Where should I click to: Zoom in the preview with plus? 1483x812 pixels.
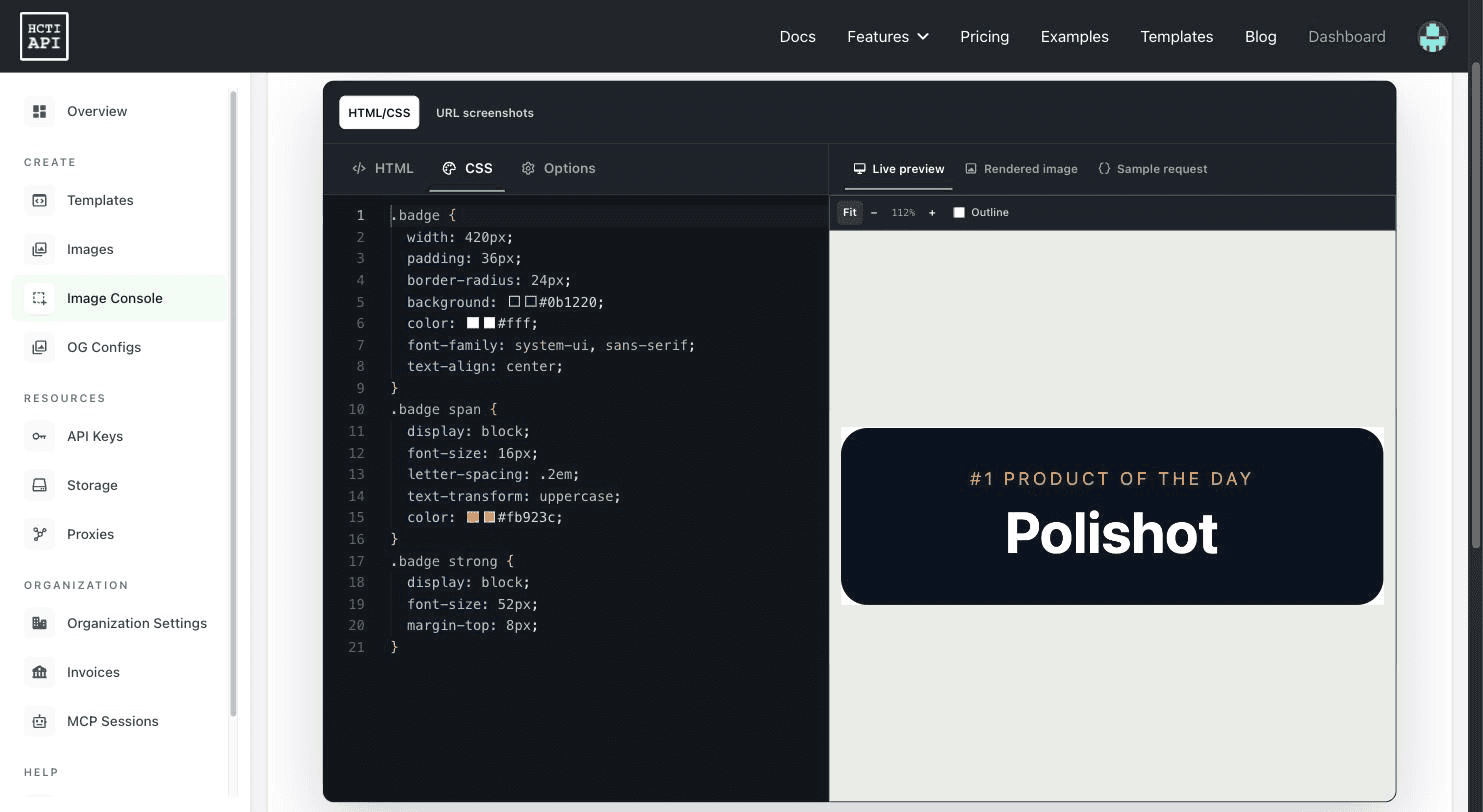pyautogui.click(x=932, y=212)
